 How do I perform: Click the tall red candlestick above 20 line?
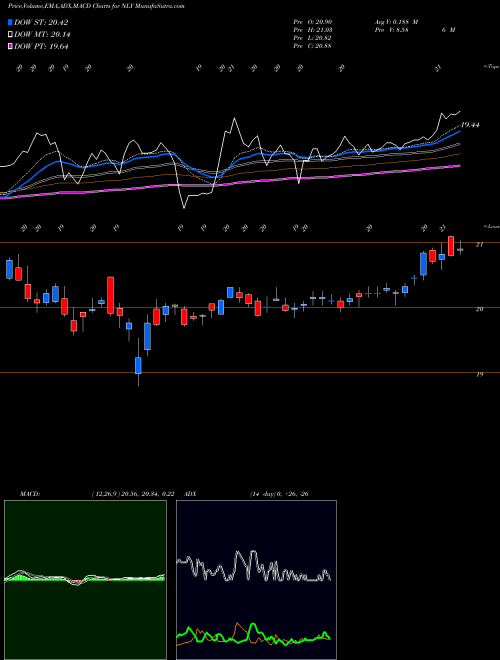(110, 295)
